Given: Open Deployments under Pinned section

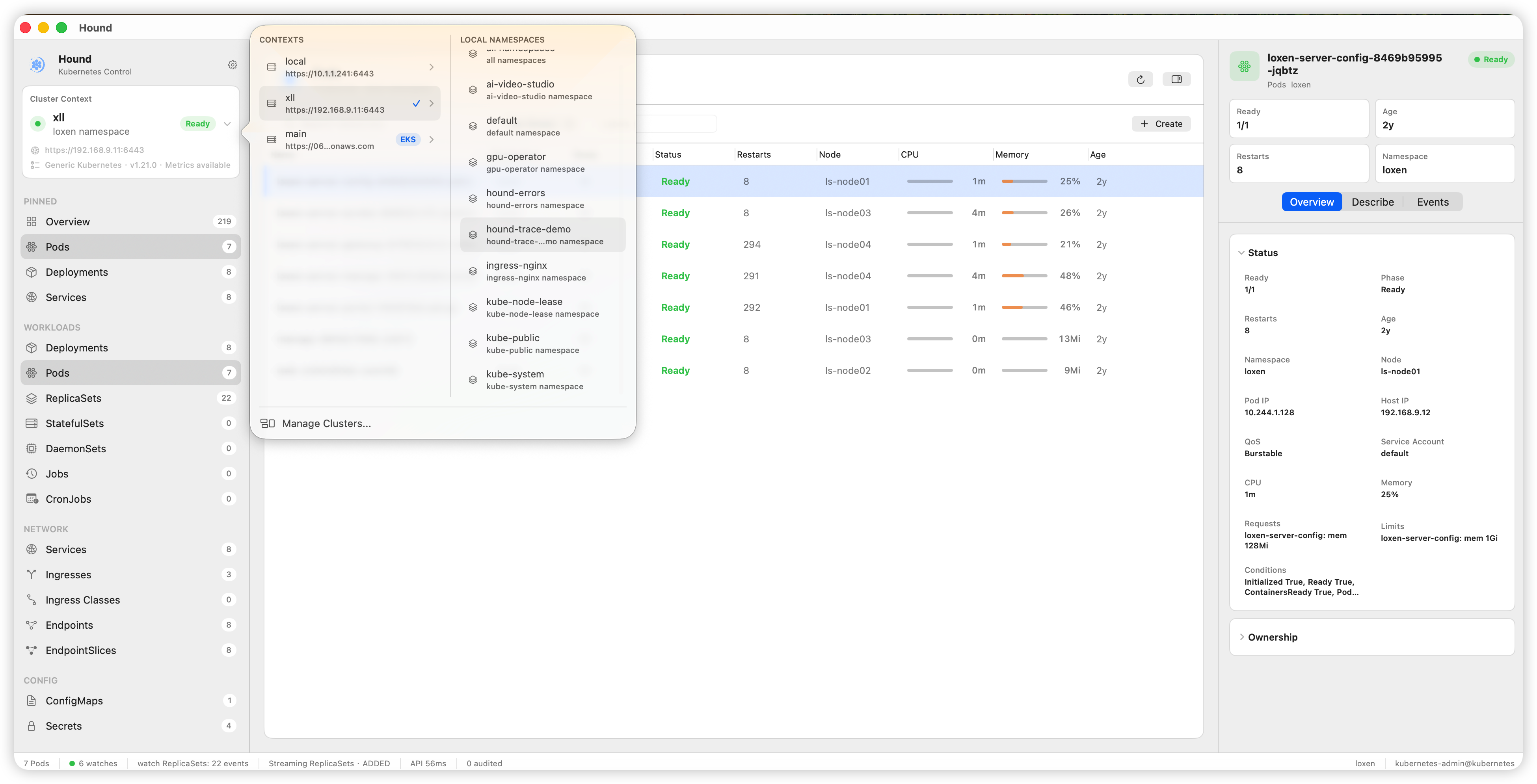Looking at the screenshot, I should click(131, 272).
